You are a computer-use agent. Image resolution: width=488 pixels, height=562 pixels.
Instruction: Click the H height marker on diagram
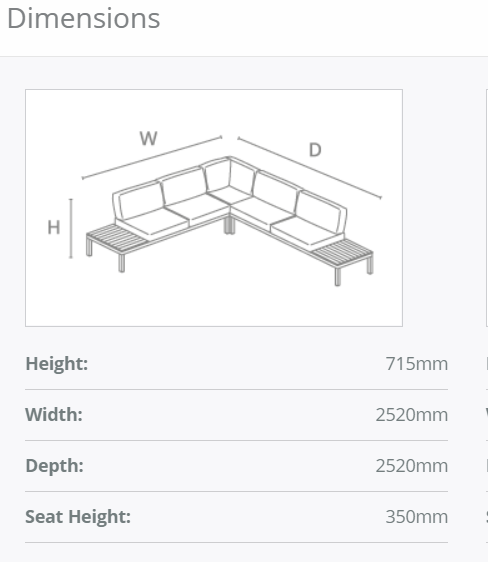pyautogui.click(x=54, y=228)
